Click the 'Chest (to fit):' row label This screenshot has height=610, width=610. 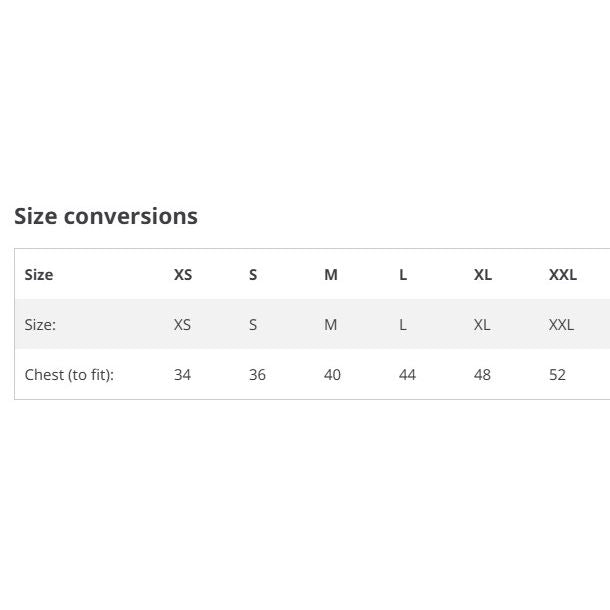tap(69, 374)
